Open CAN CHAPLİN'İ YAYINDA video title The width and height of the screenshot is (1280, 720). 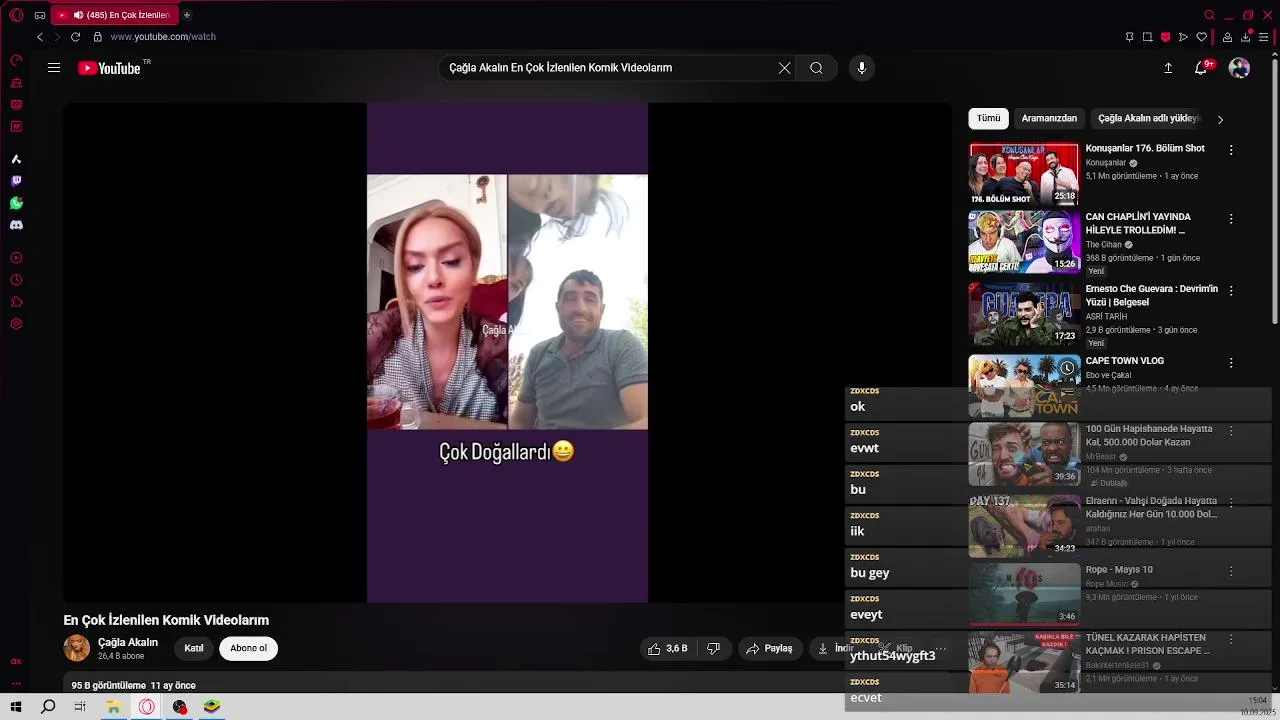click(x=1138, y=223)
